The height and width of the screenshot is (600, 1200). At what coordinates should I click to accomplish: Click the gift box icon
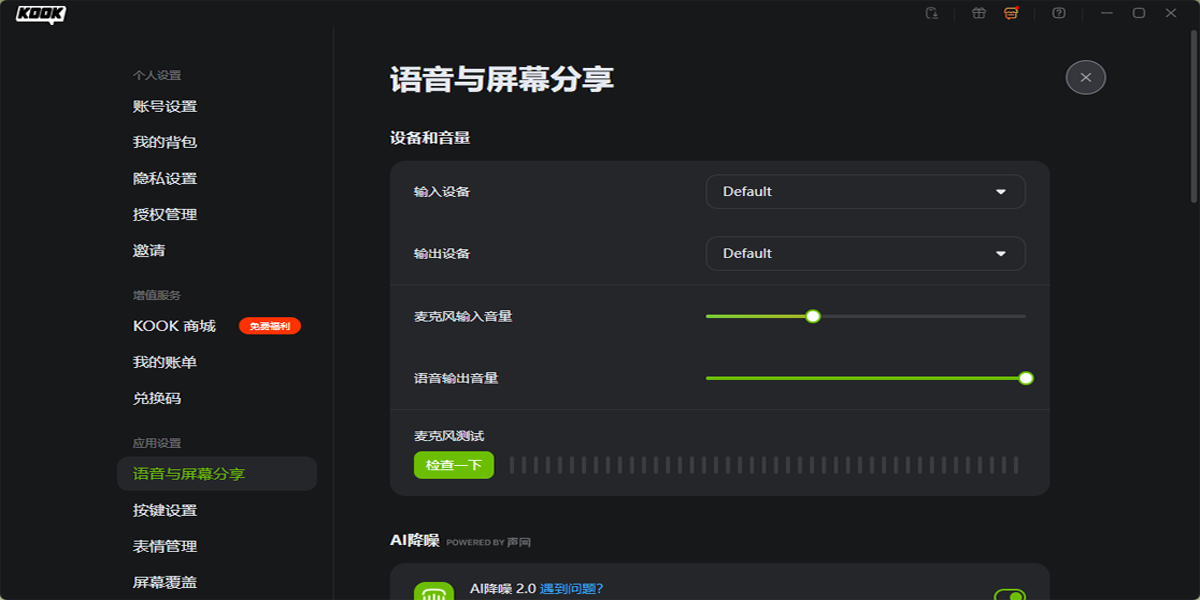point(979,13)
